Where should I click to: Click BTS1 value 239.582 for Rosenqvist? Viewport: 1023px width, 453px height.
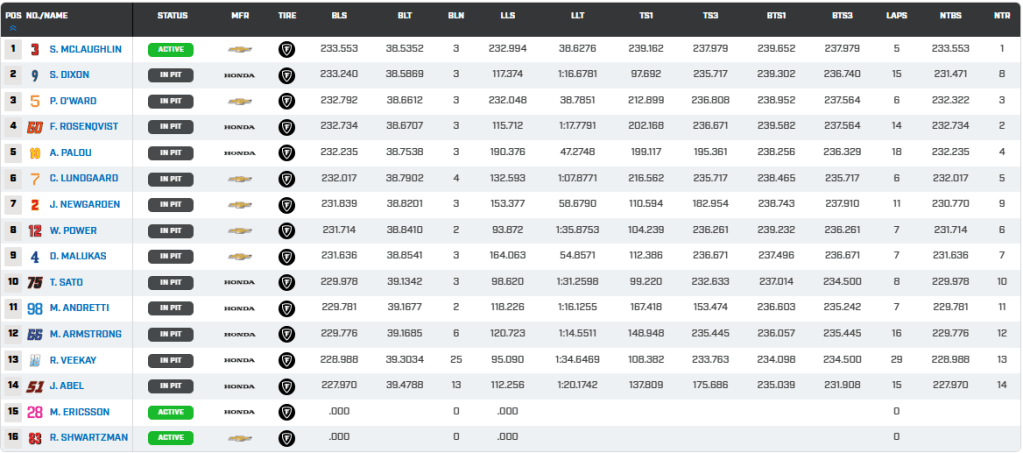pos(776,127)
